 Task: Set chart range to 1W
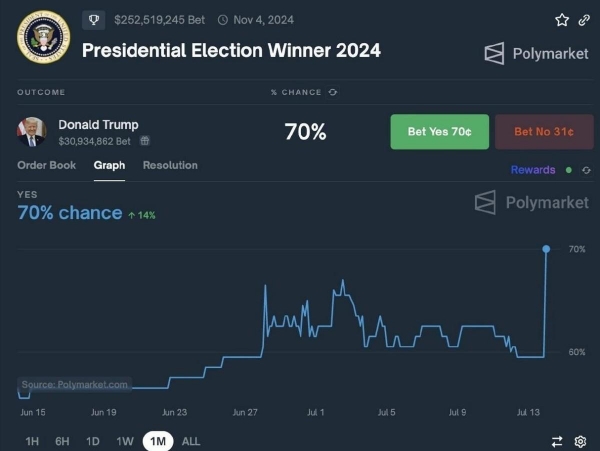(x=125, y=441)
